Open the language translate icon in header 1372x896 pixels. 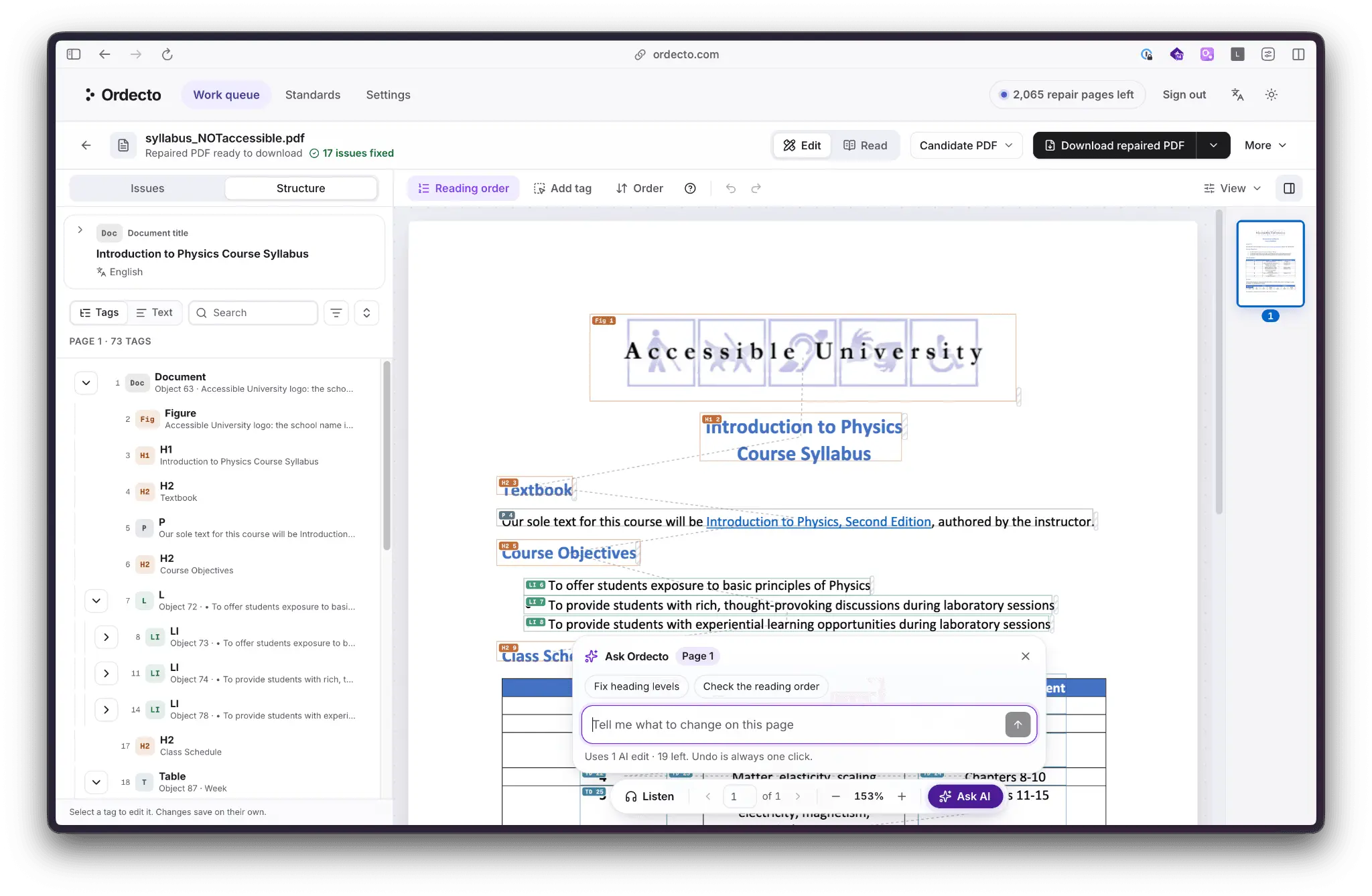point(1237,95)
